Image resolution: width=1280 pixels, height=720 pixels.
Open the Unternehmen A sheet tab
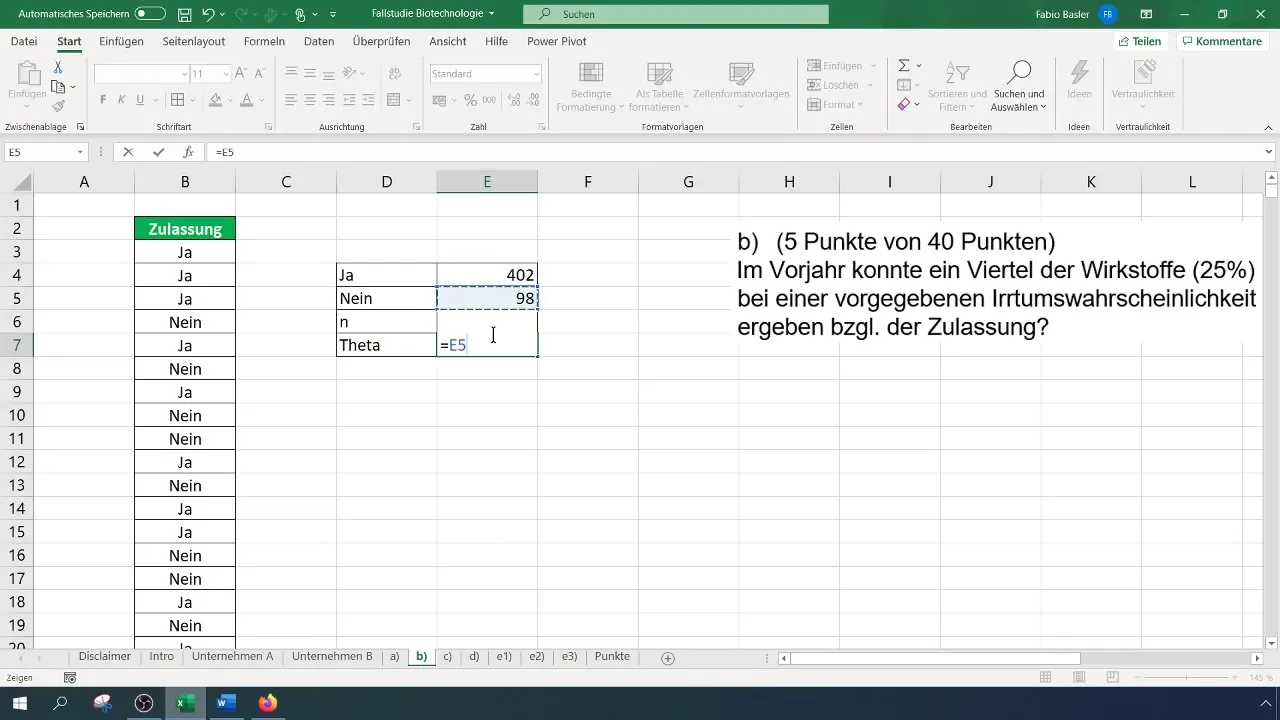tap(233, 657)
